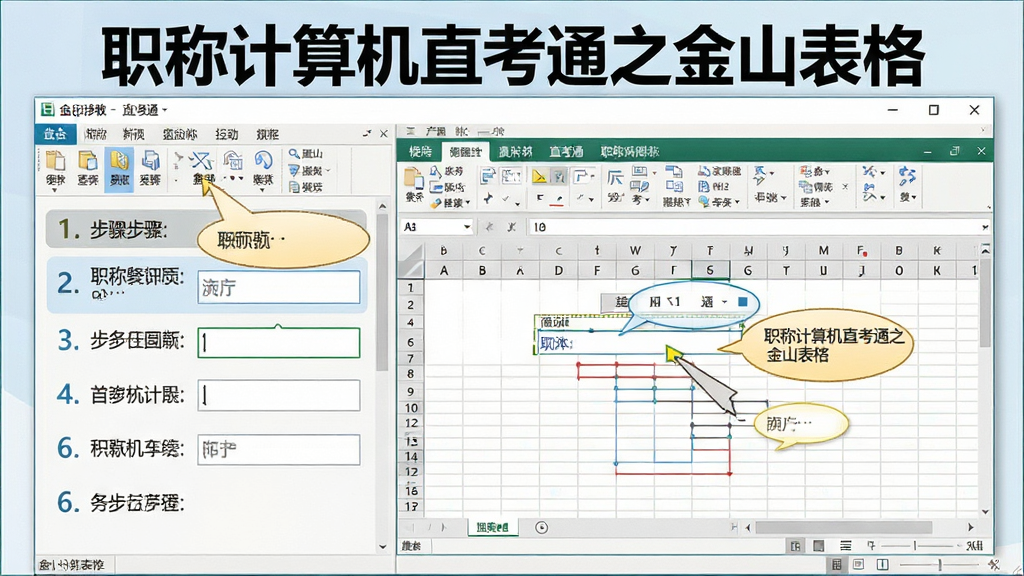The image size is (1024, 576).
Task: Click the input field next to step 2
Action: click(279, 287)
